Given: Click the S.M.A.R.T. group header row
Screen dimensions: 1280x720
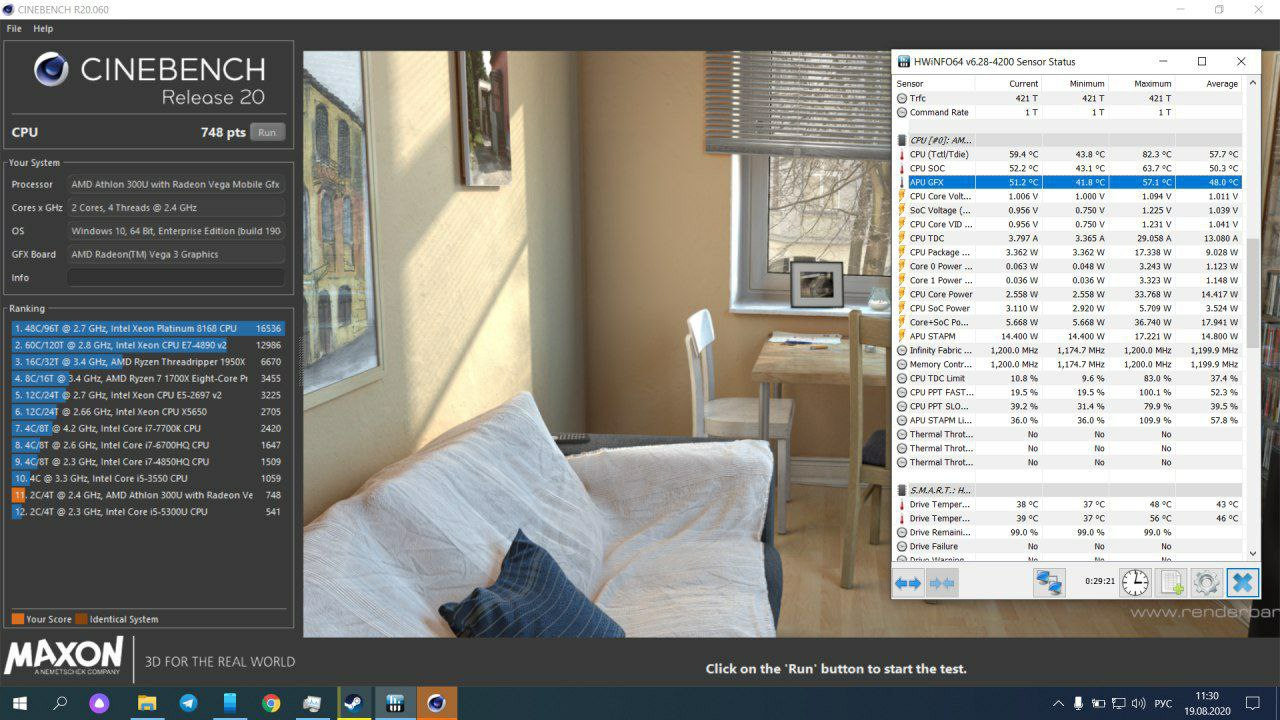Looking at the screenshot, I should (1068, 490).
